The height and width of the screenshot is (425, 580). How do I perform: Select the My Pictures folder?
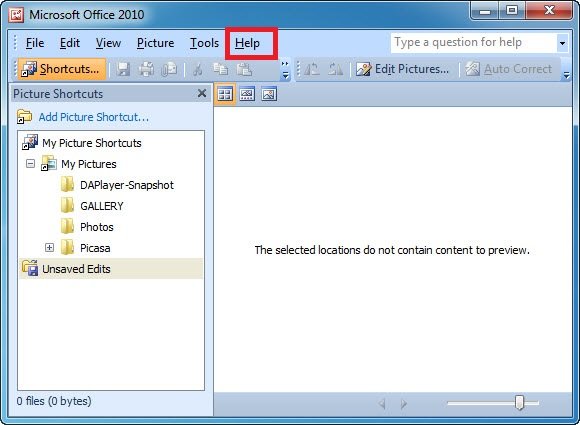[x=89, y=164]
